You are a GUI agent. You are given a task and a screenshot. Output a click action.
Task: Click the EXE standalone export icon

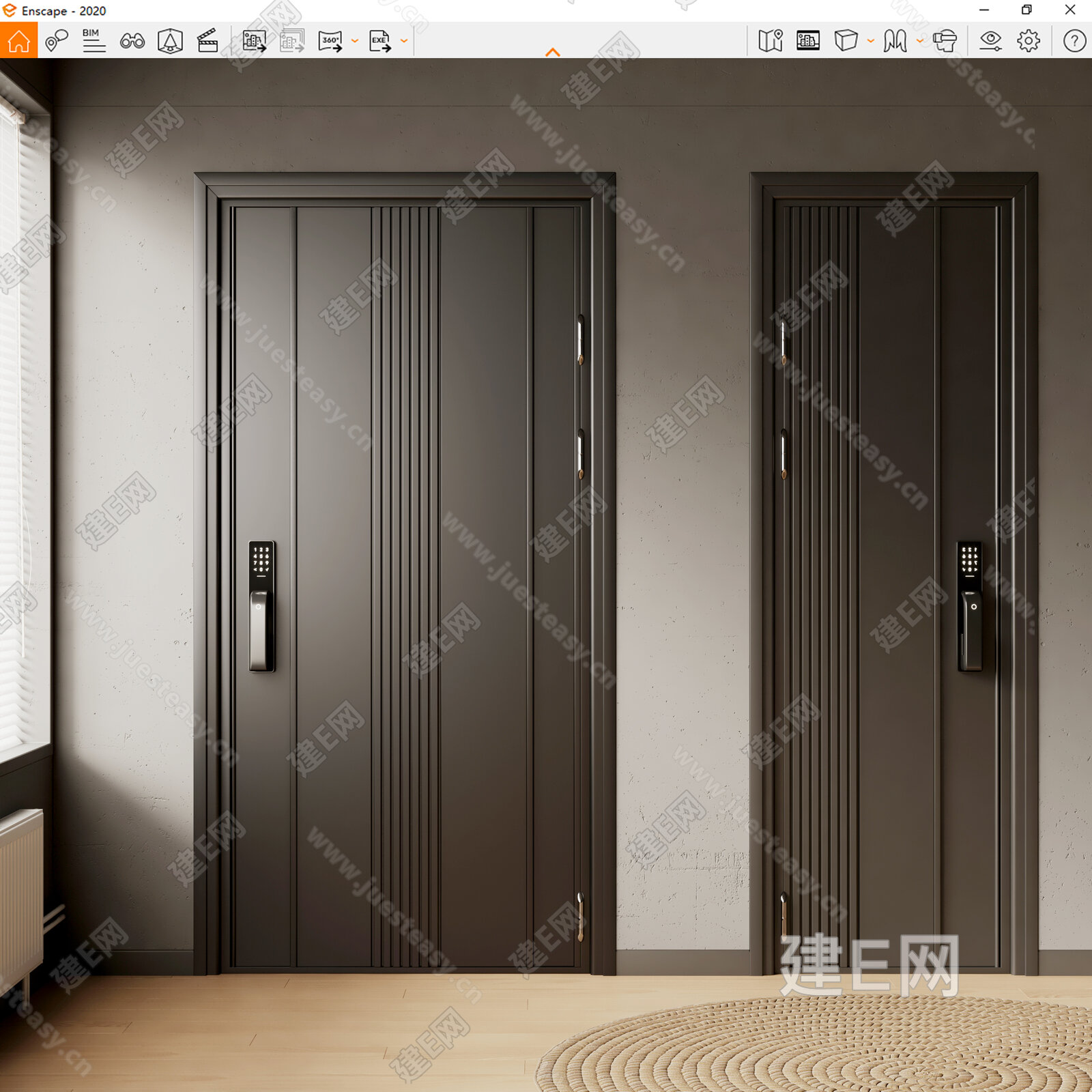click(380, 41)
